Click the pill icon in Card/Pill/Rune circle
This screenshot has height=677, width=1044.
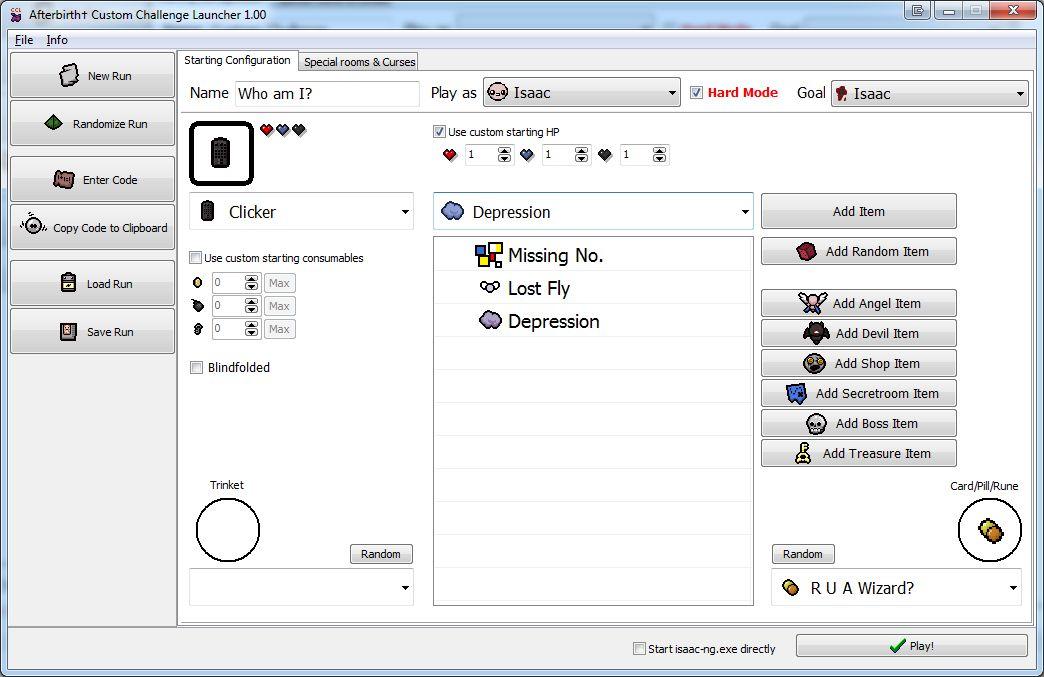[x=990, y=531]
